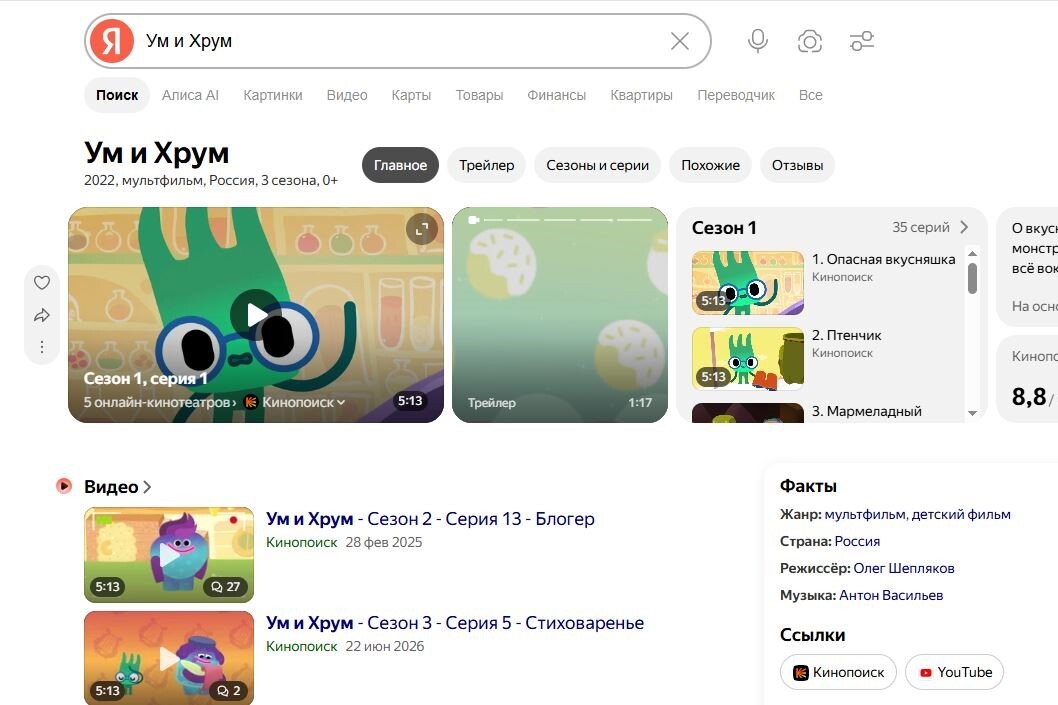
Task: Select the Сезоны и серии tab
Action: (597, 165)
